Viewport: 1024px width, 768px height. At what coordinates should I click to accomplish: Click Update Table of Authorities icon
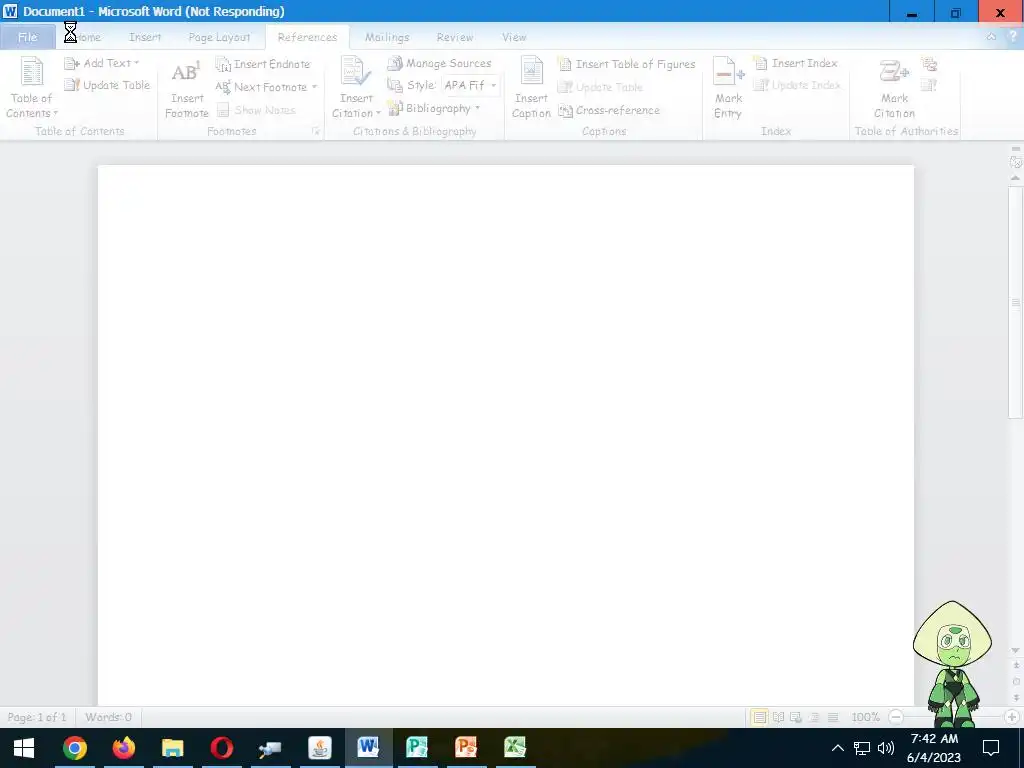[929, 85]
